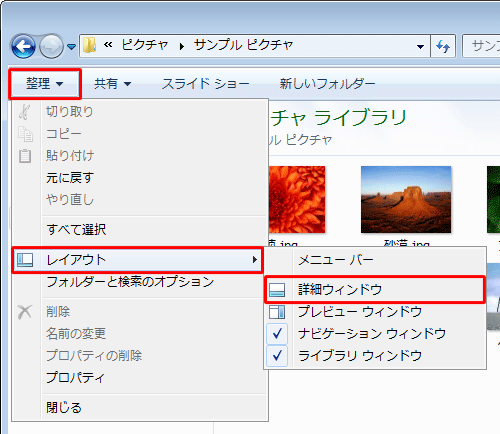Click the clipboard paste icon
Viewport: 500px width, 434px height.
pos(25,156)
